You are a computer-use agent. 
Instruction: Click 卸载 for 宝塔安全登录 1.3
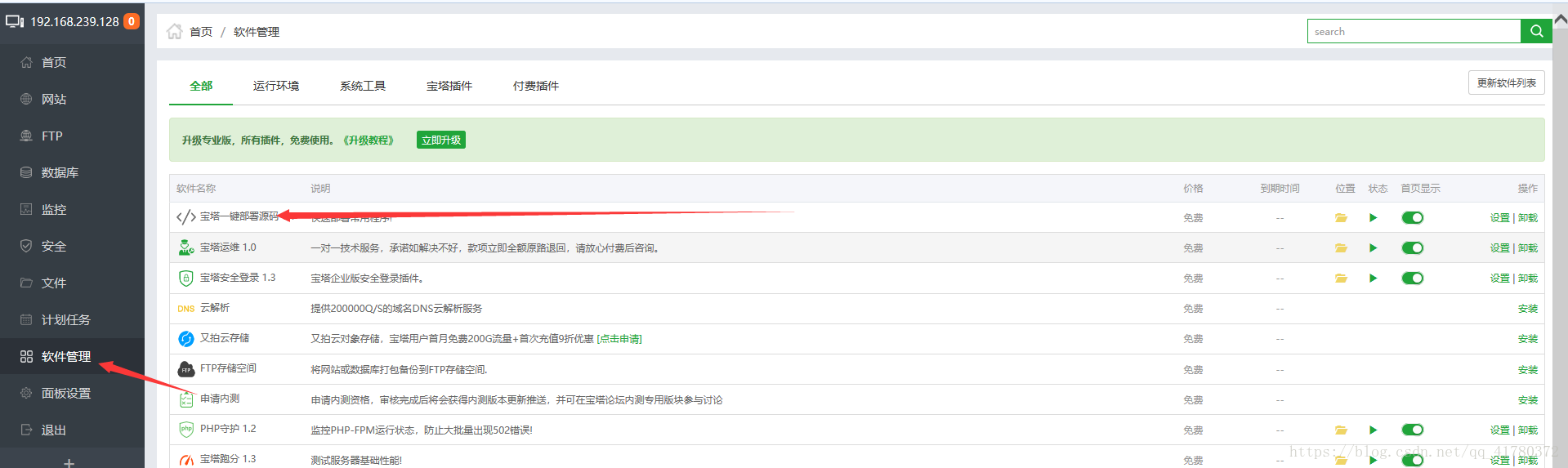point(1528,279)
